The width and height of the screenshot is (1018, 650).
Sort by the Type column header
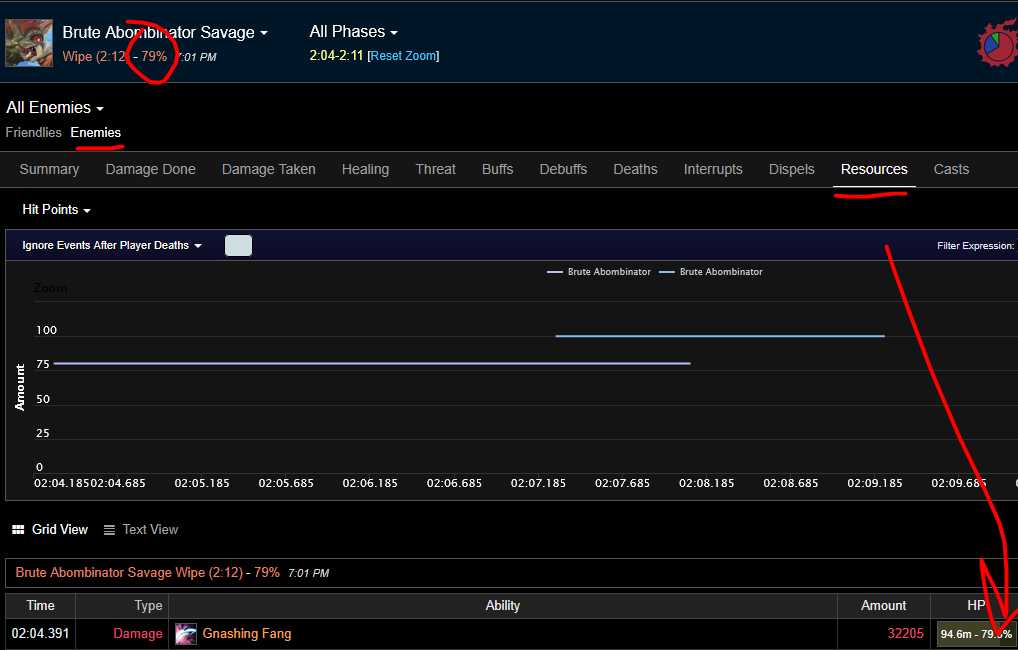pyautogui.click(x=122, y=605)
